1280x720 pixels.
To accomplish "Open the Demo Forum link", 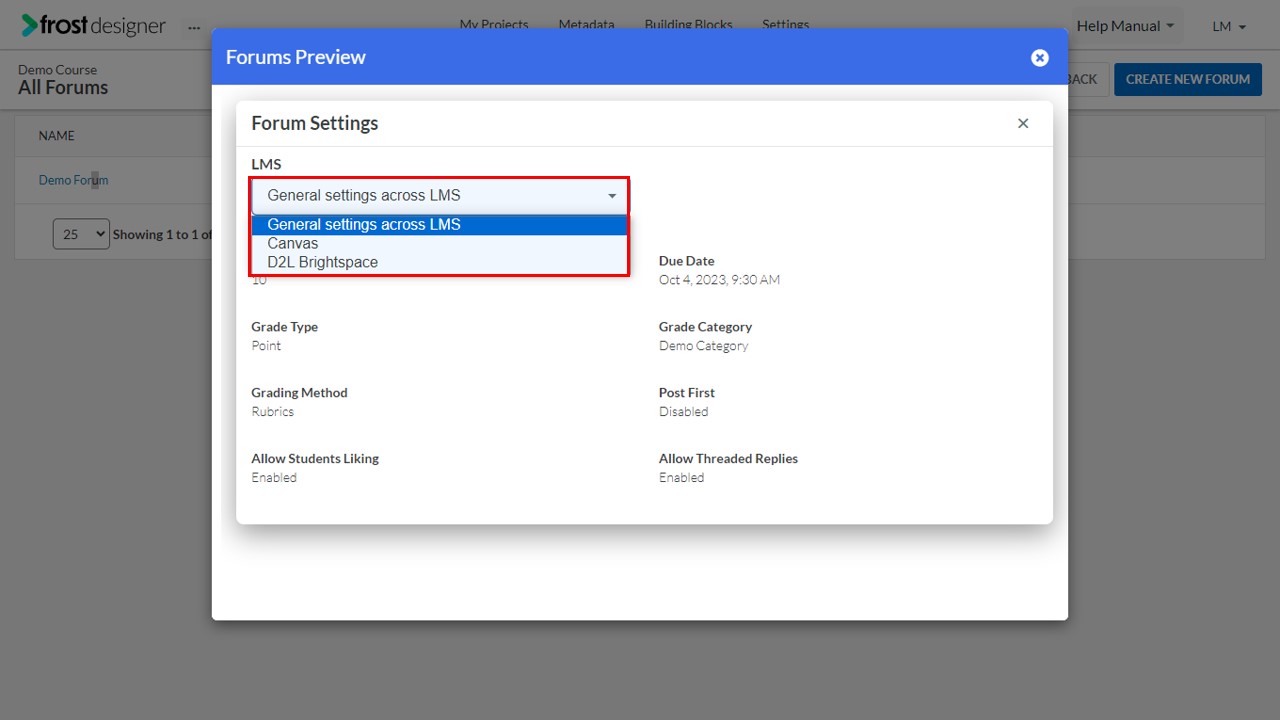I will pyautogui.click(x=73, y=180).
